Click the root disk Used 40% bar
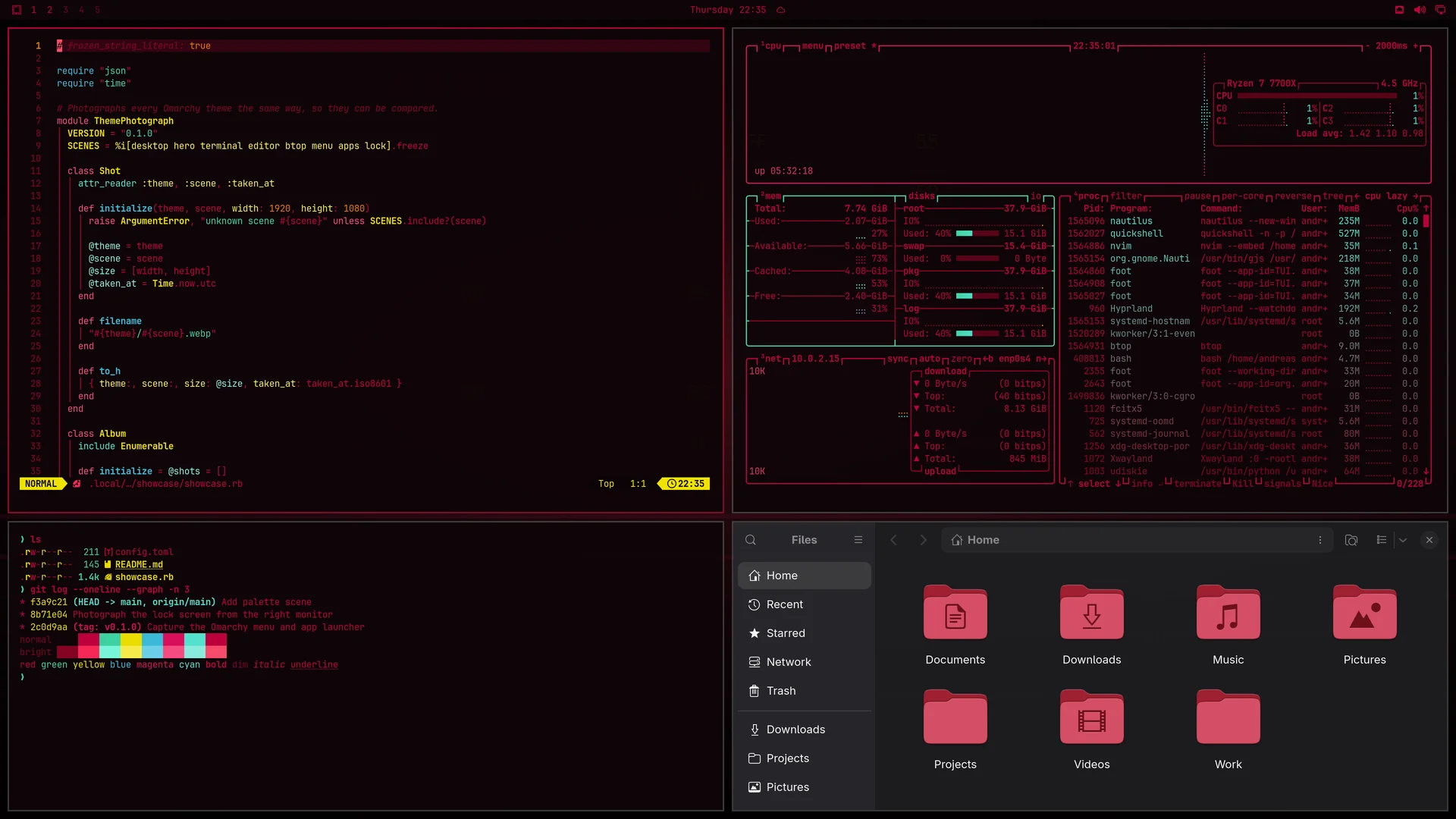Image resolution: width=1456 pixels, height=819 pixels. pos(977,234)
